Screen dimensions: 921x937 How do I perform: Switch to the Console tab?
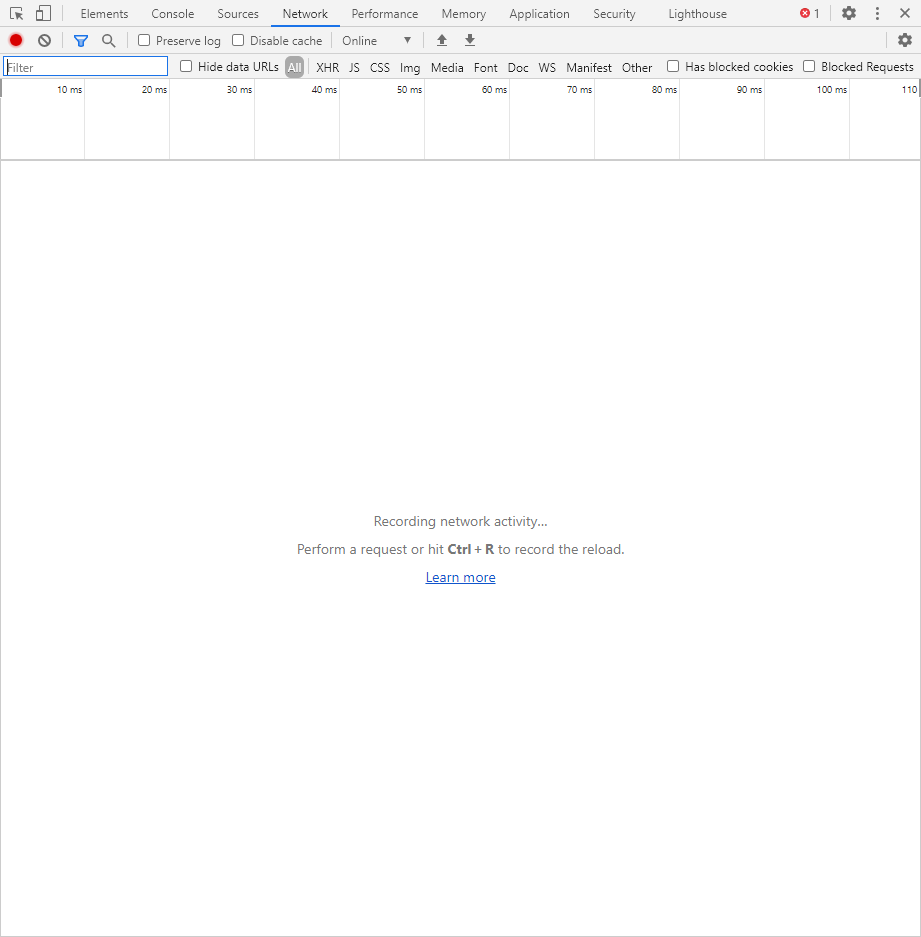[172, 14]
